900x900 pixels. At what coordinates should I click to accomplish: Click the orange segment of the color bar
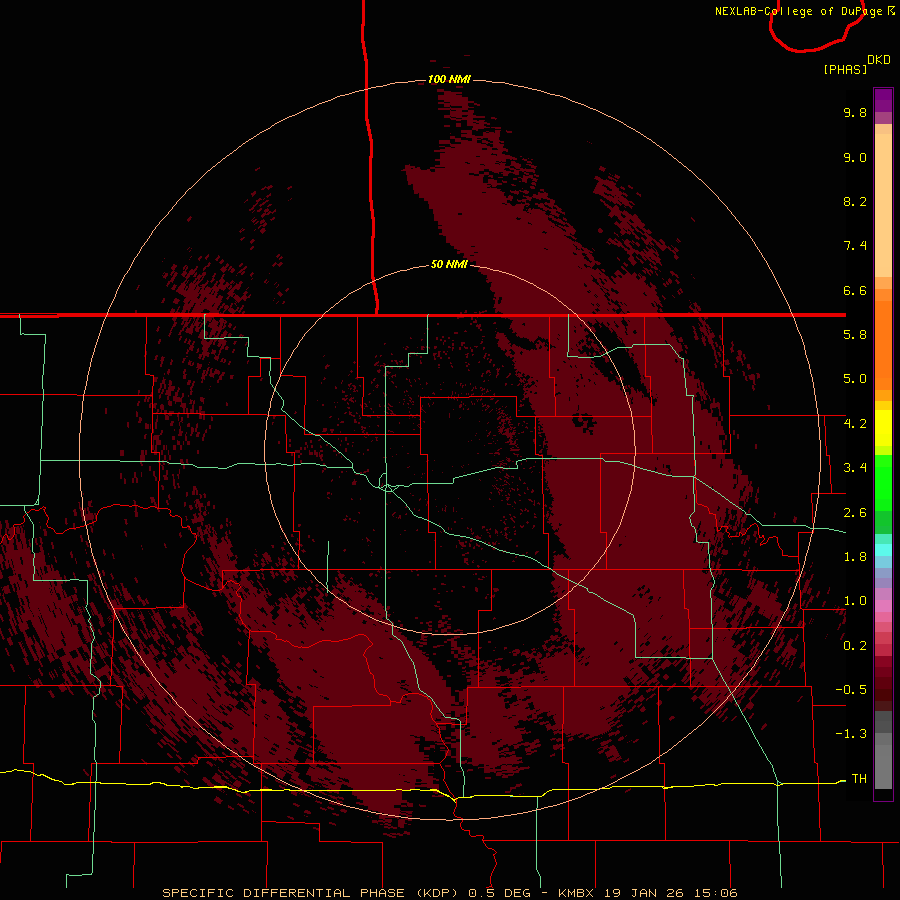tap(883, 346)
